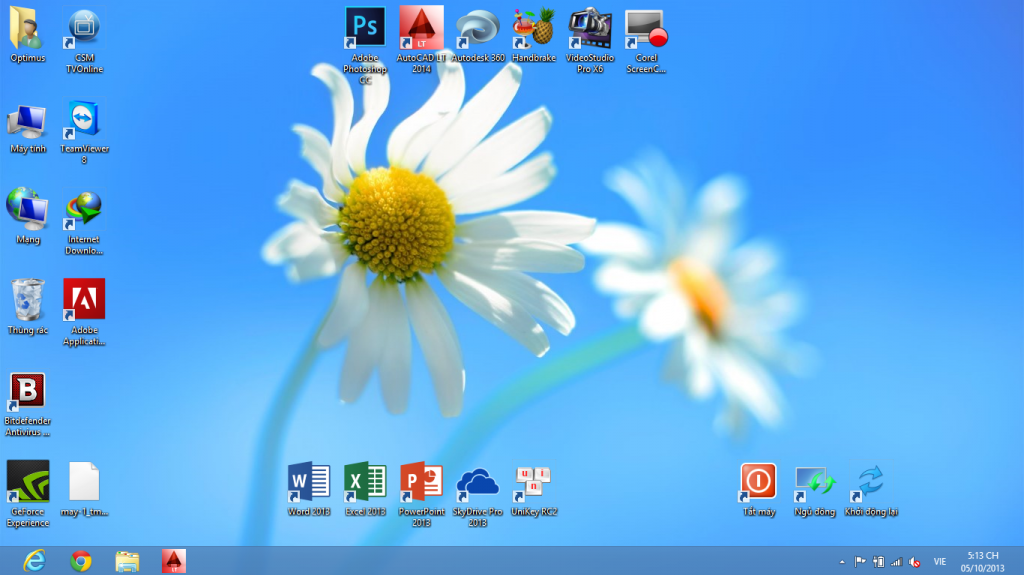
Task: Click the GeForce Experience icon
Action: tap(27, 481)
